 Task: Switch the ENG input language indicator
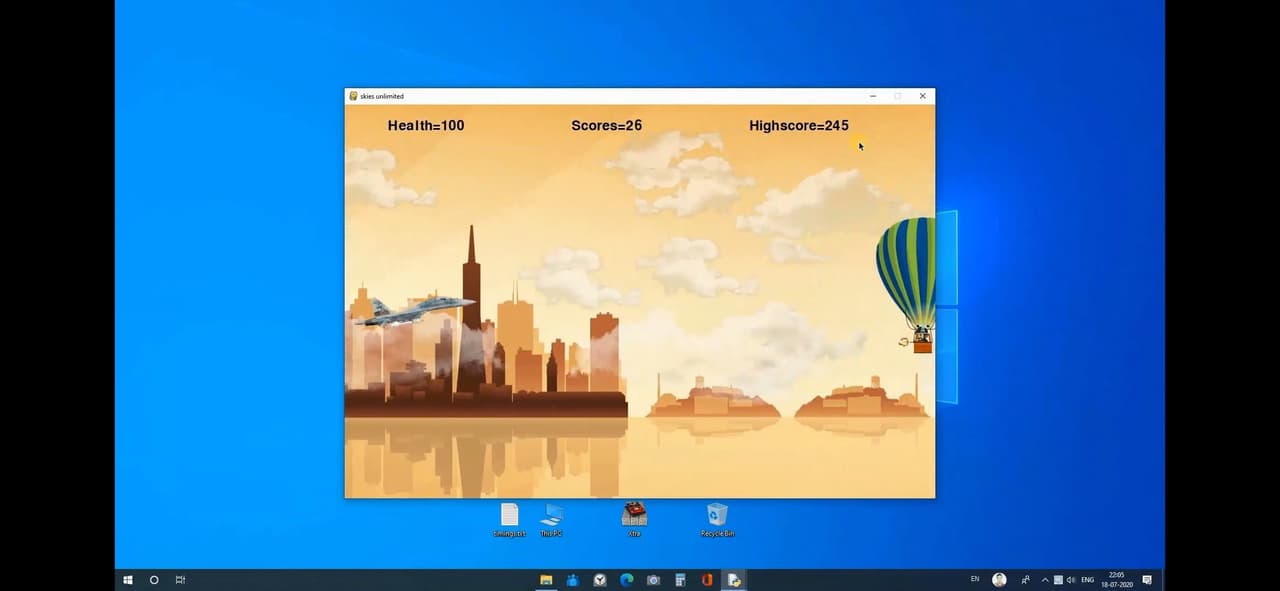[x=1088, y=580]
